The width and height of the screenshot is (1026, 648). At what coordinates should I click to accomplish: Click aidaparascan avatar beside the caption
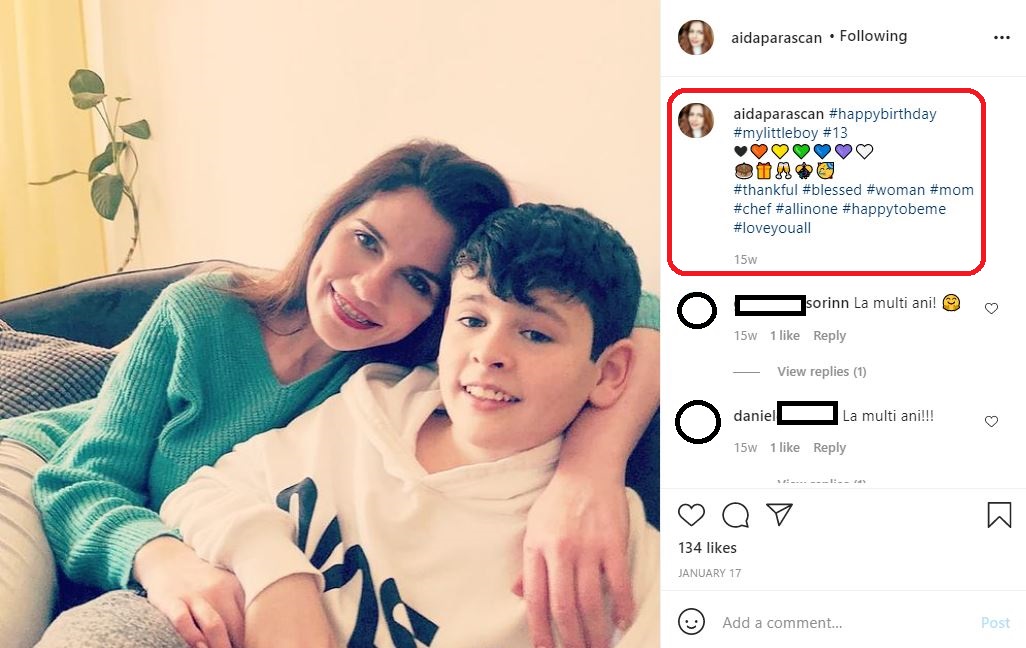[695, 120]
